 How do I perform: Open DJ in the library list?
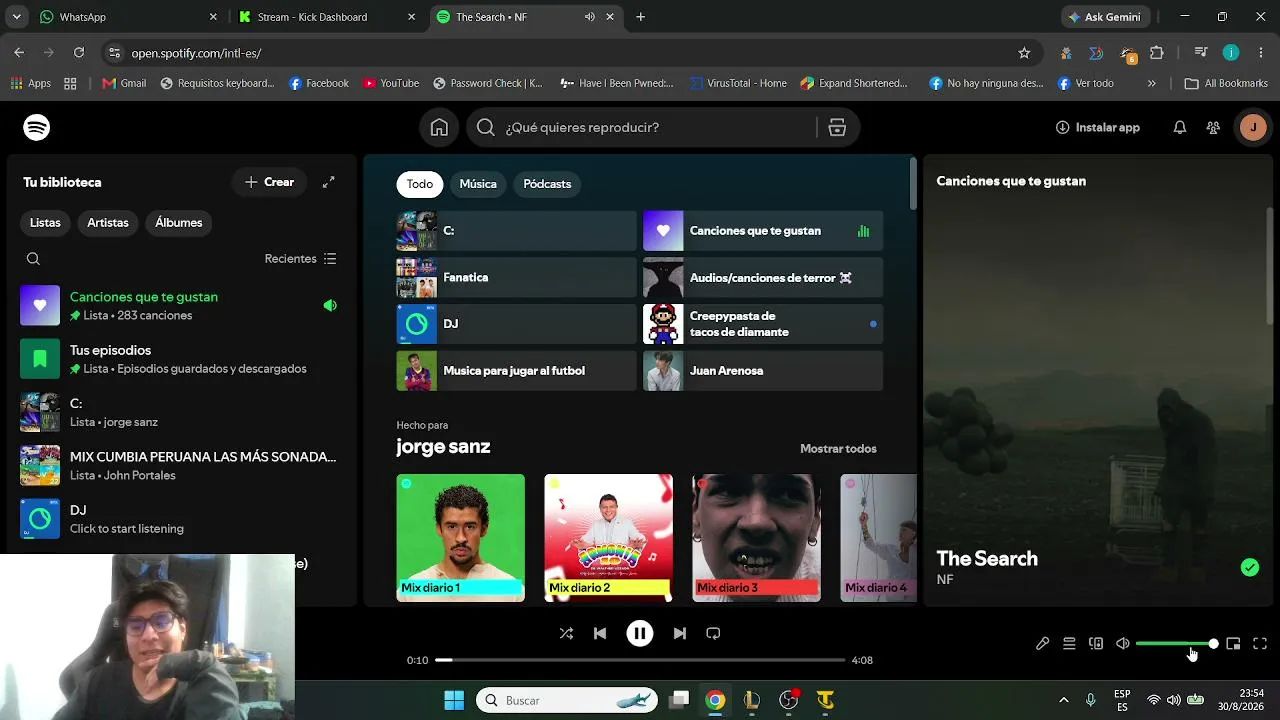(180, 519)
